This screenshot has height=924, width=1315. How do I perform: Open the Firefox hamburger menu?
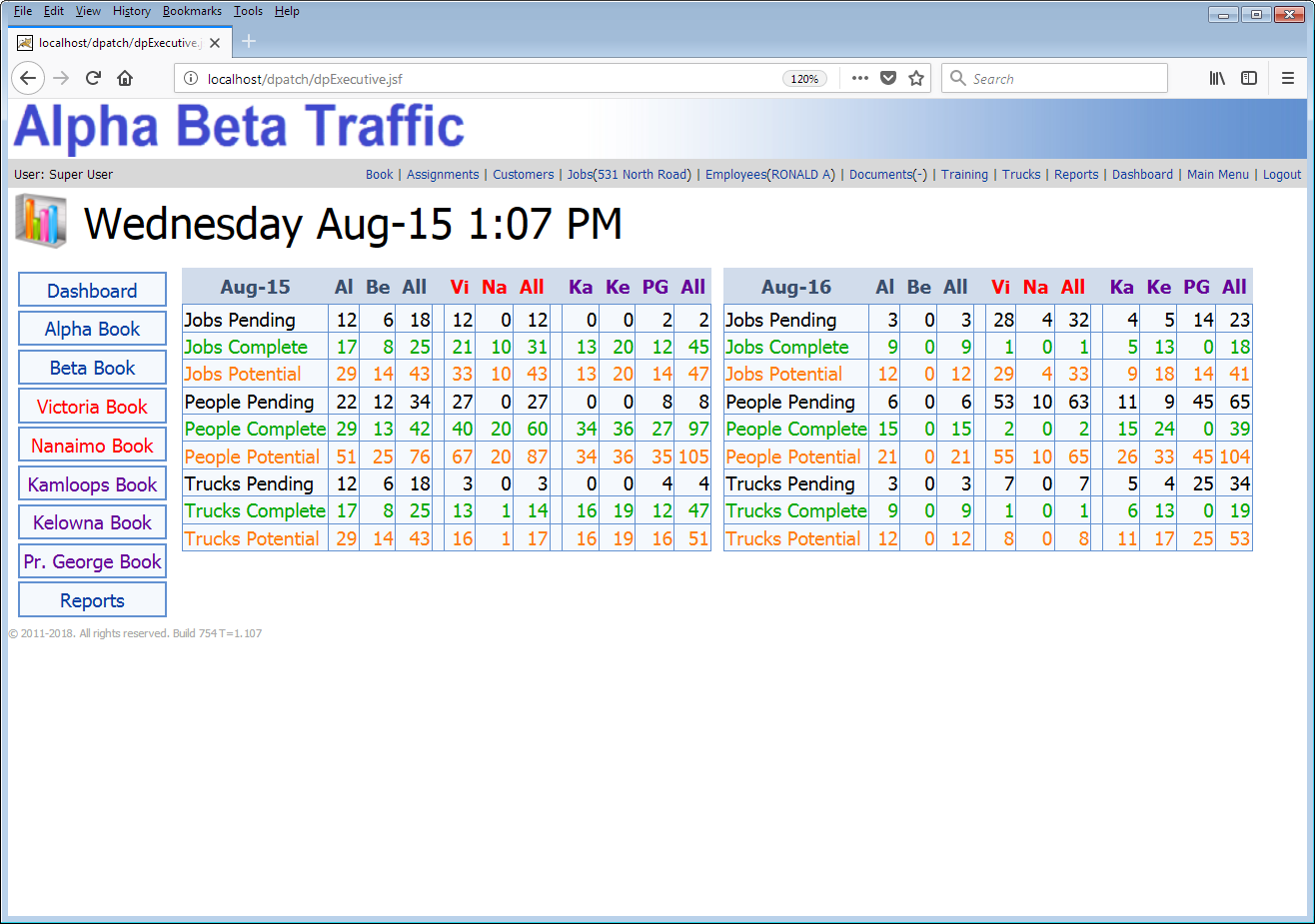[x=1288, y=78]
